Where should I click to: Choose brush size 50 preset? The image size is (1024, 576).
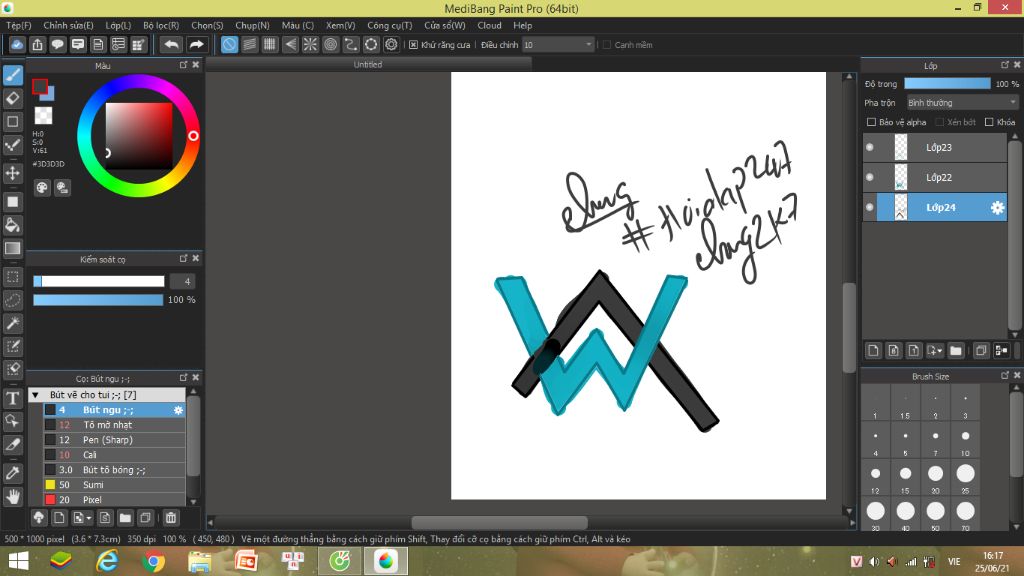coord(935,516)
